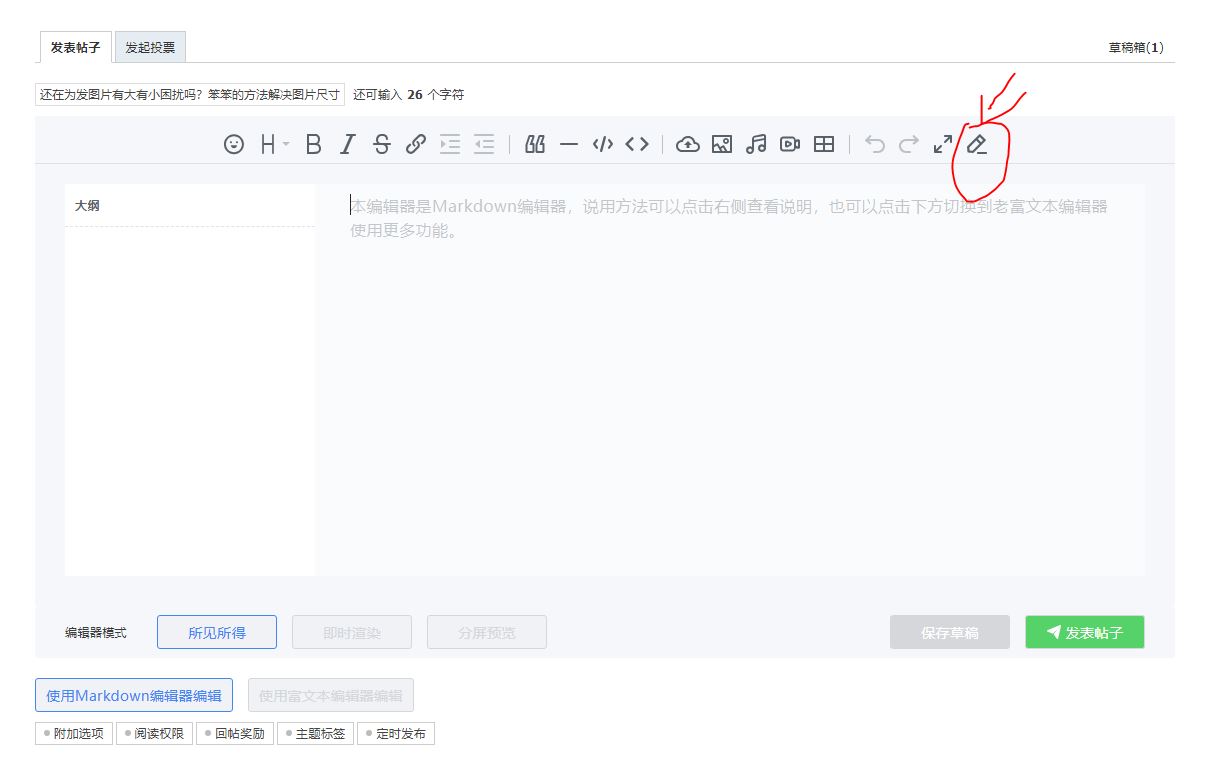The height and width of the screenshot is (765, 1211).
Task: Enter fullscreen editor mode
Action: (x=942, y=144)
